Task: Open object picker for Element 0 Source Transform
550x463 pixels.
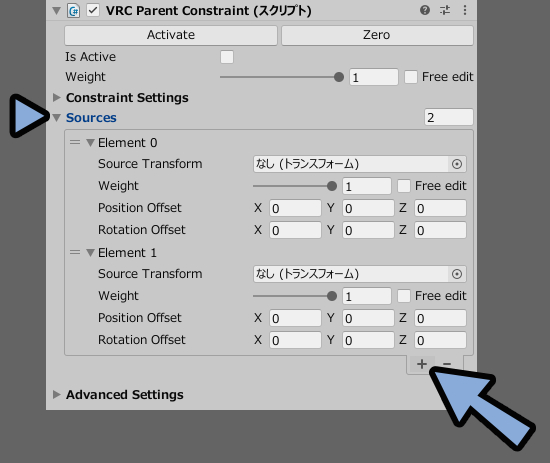Action: click(457, 164)
